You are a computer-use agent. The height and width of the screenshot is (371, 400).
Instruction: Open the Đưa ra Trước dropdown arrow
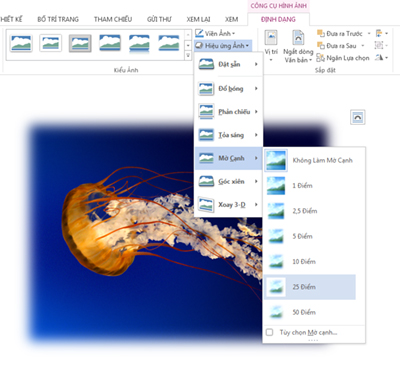[x=369, y=33]
